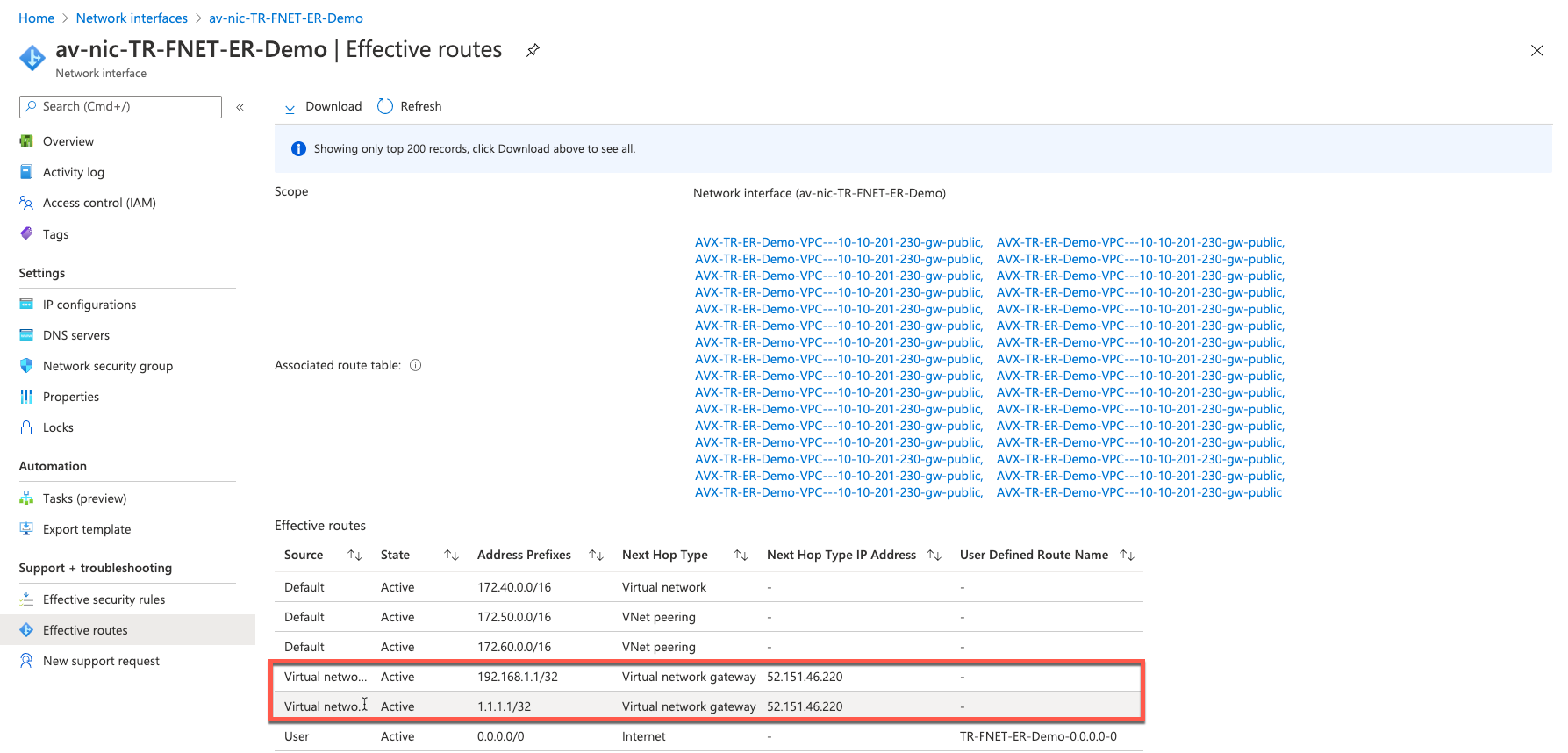Click Virtual network gateway in 1.1.1.1/32 row

pyautogui.click(x=689, y=706)
